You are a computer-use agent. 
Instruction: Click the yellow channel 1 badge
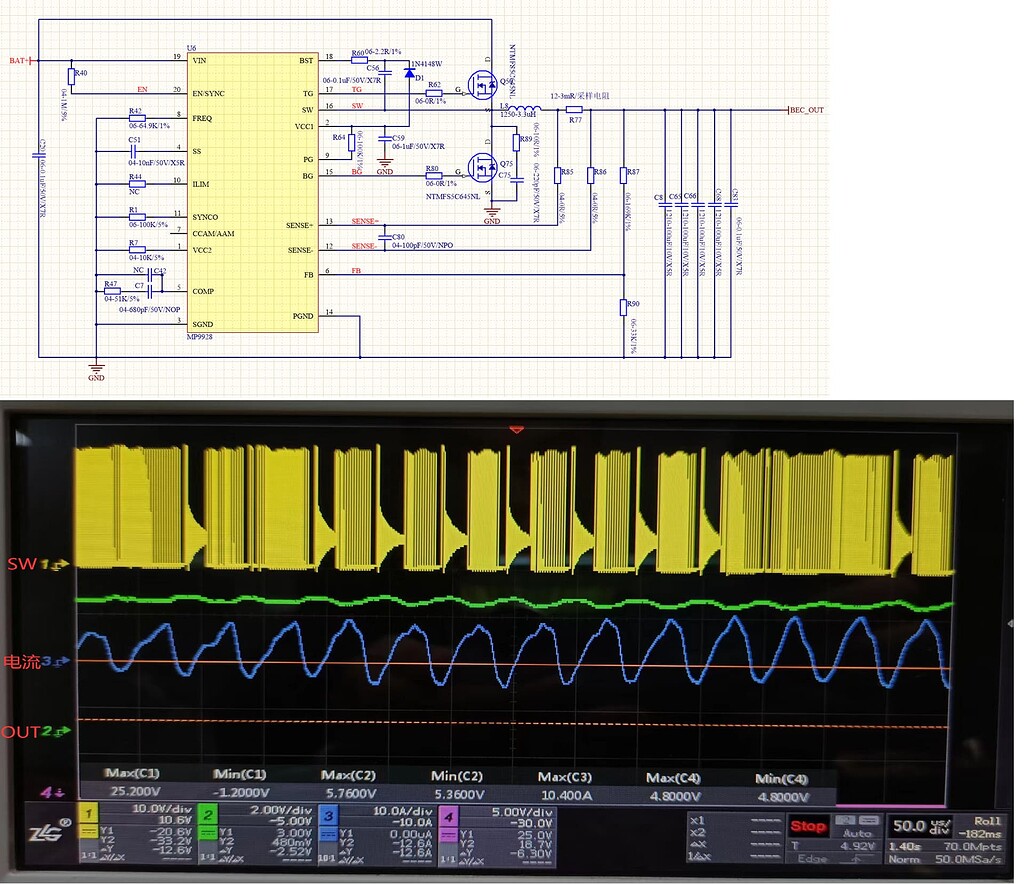point(88,813)
